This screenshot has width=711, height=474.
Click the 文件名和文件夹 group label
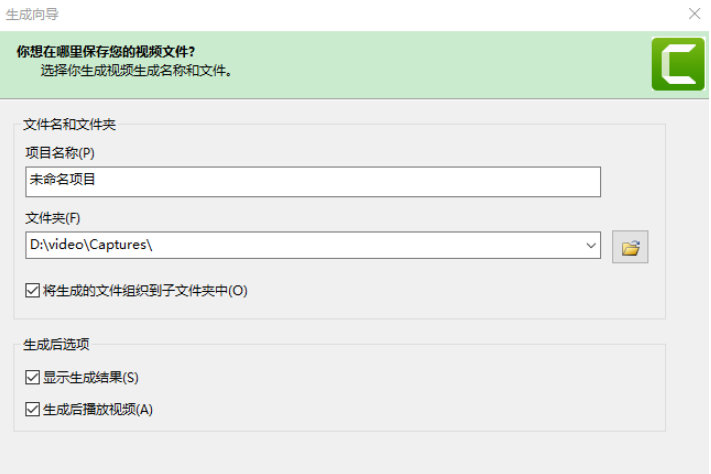70,125
